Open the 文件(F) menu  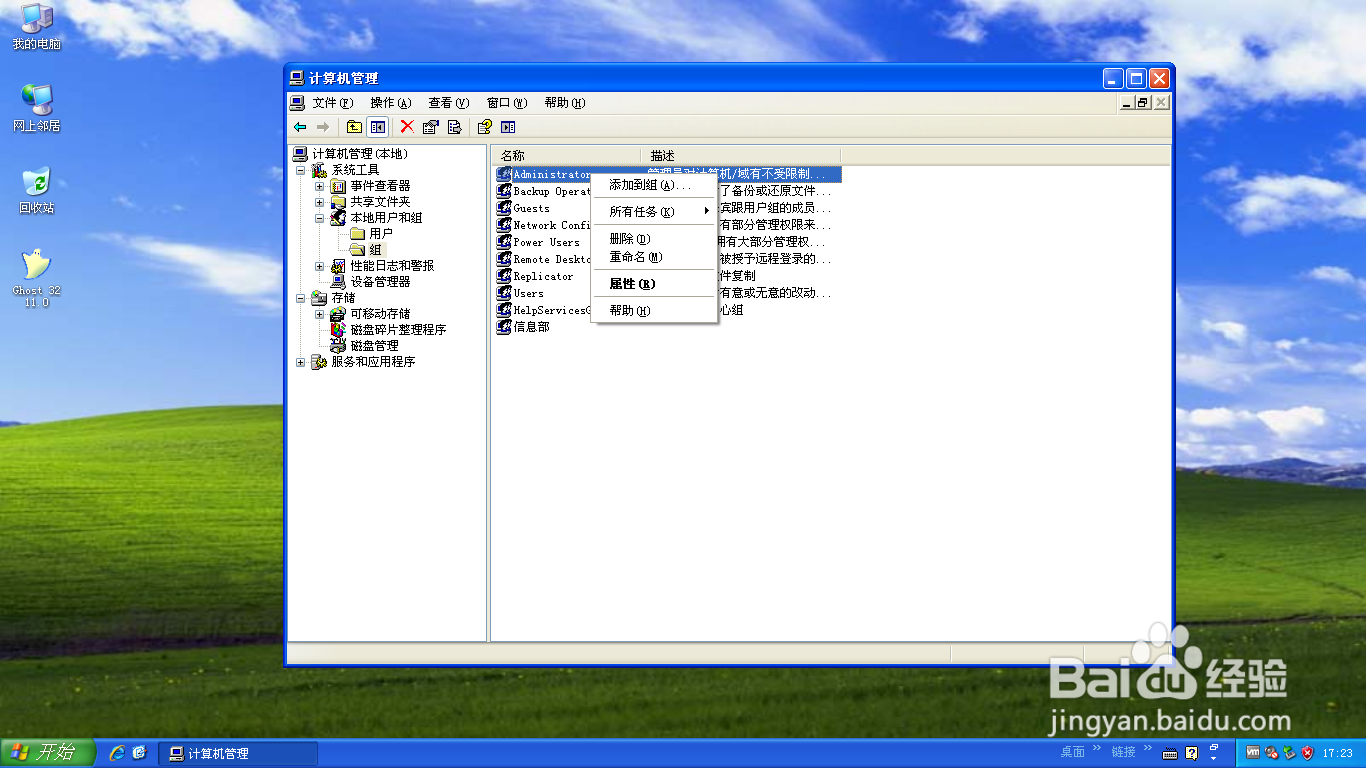(333, 103)
